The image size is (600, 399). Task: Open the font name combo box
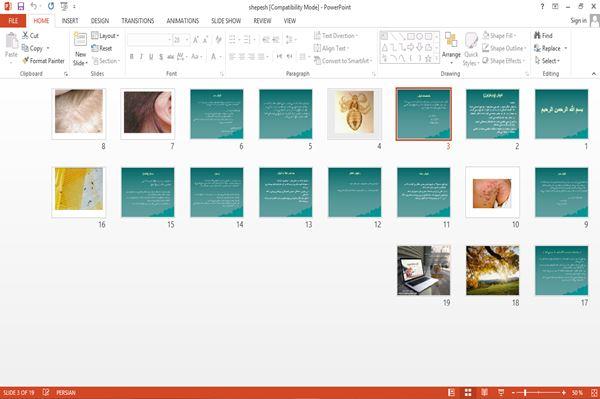click(x=149, y=40)
